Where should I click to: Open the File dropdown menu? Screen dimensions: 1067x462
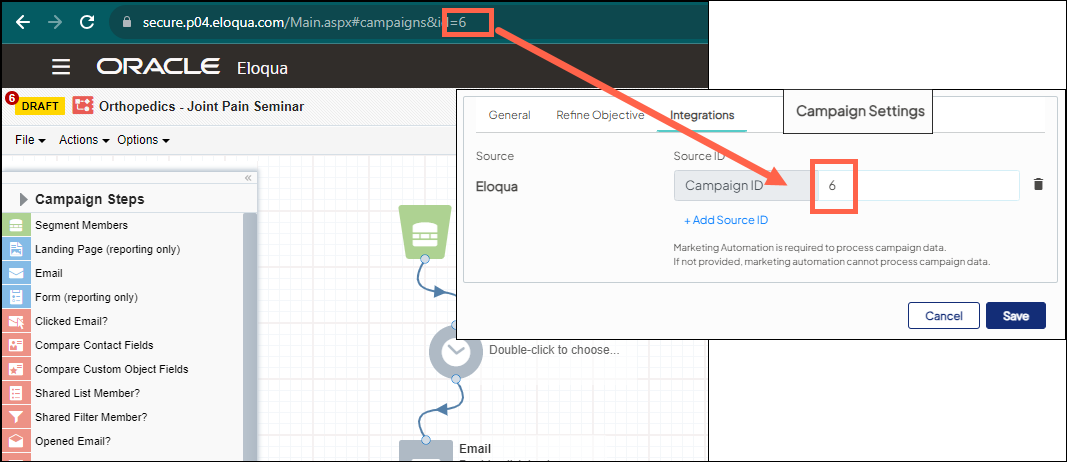coord(30,140)
